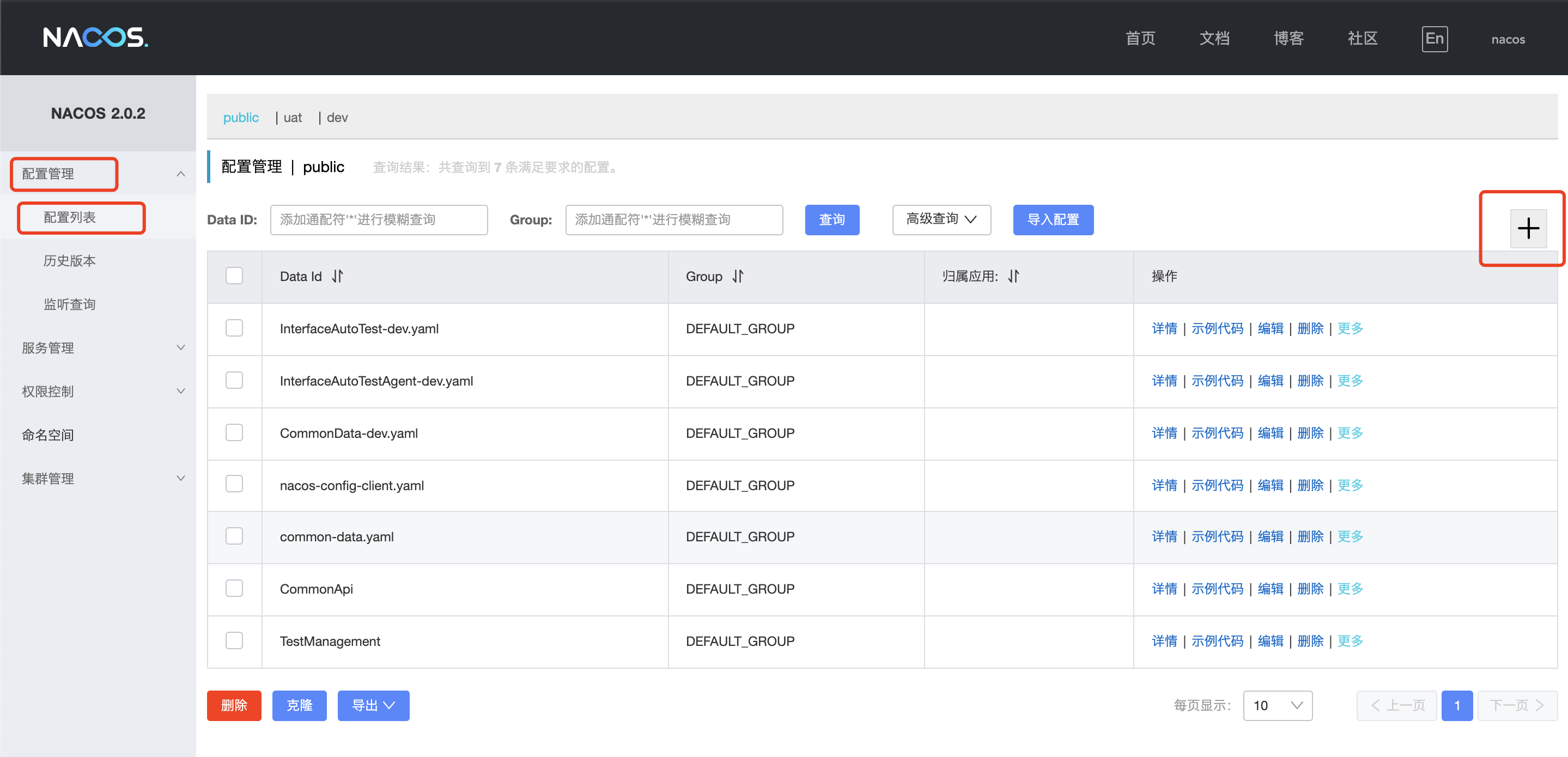This screenshot has width=1568, height=757.
Task: Click 删除 for common-data.yaml row
Action: 1310,537
